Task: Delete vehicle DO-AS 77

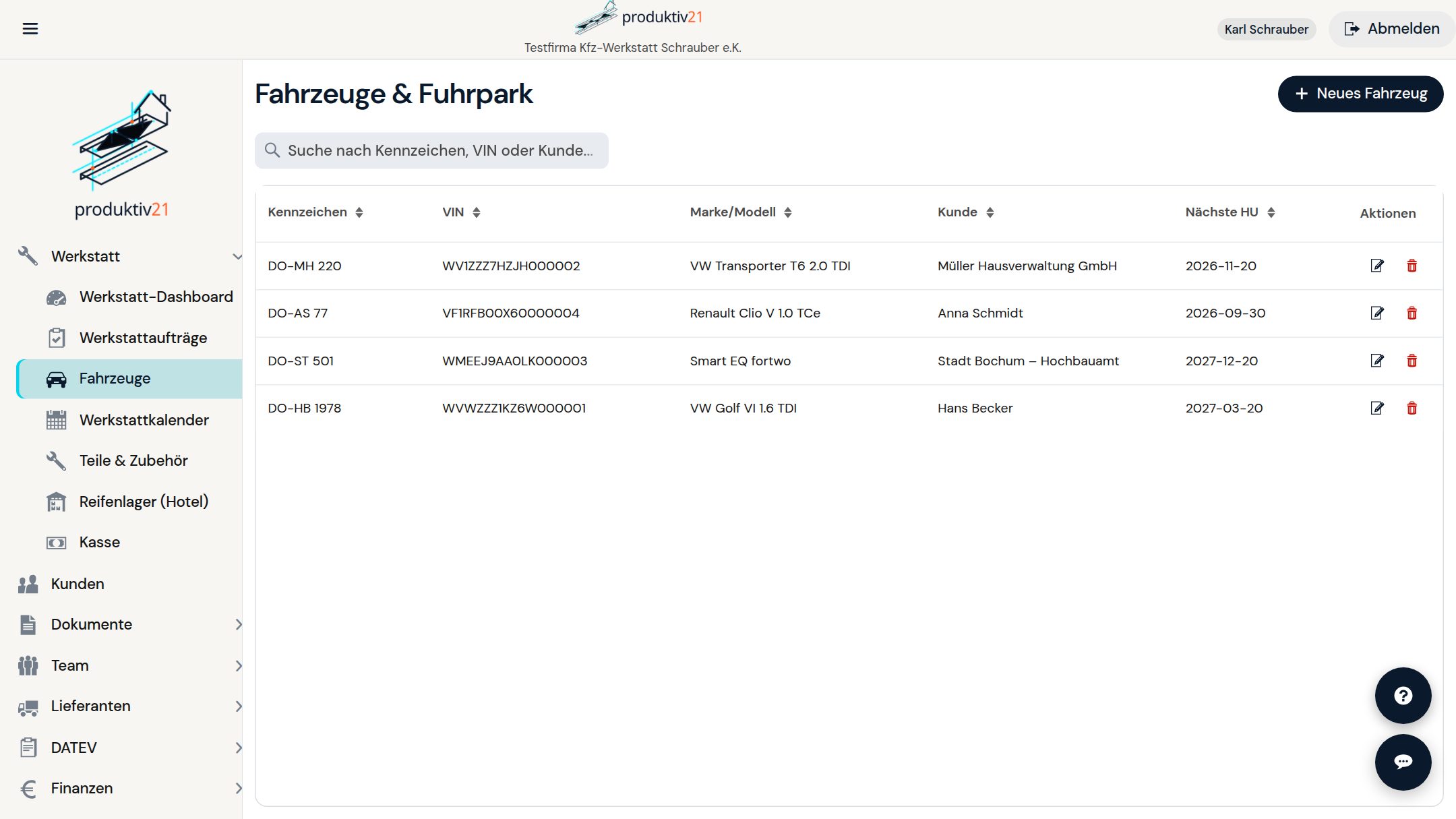Action: [x=1412, y=313]
